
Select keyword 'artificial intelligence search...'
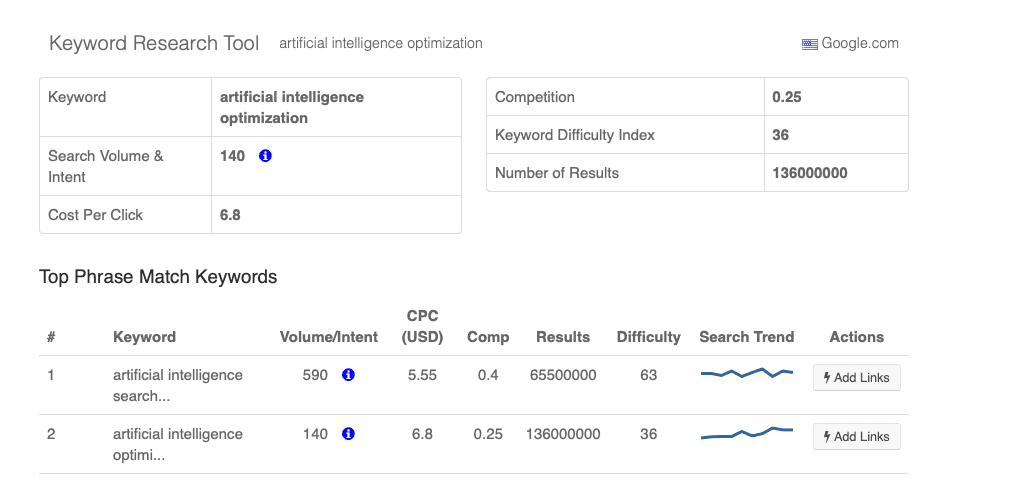tap(178, 385)
